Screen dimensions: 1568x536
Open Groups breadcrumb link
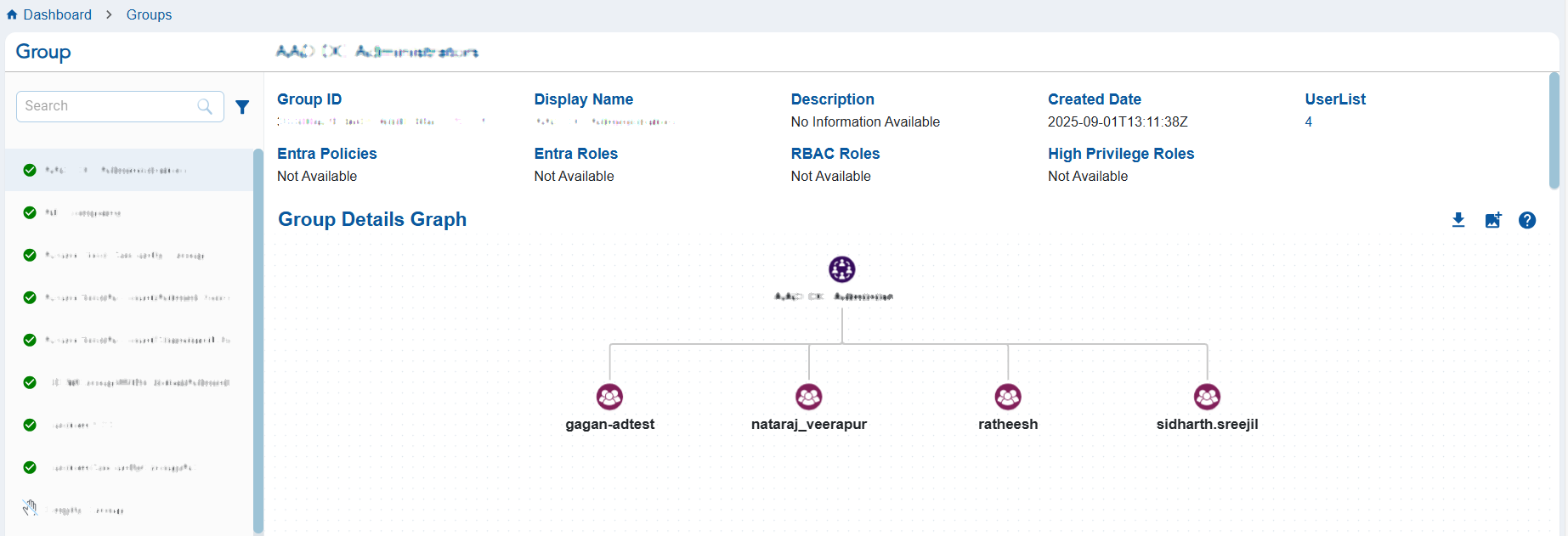(x=149, y=14)
